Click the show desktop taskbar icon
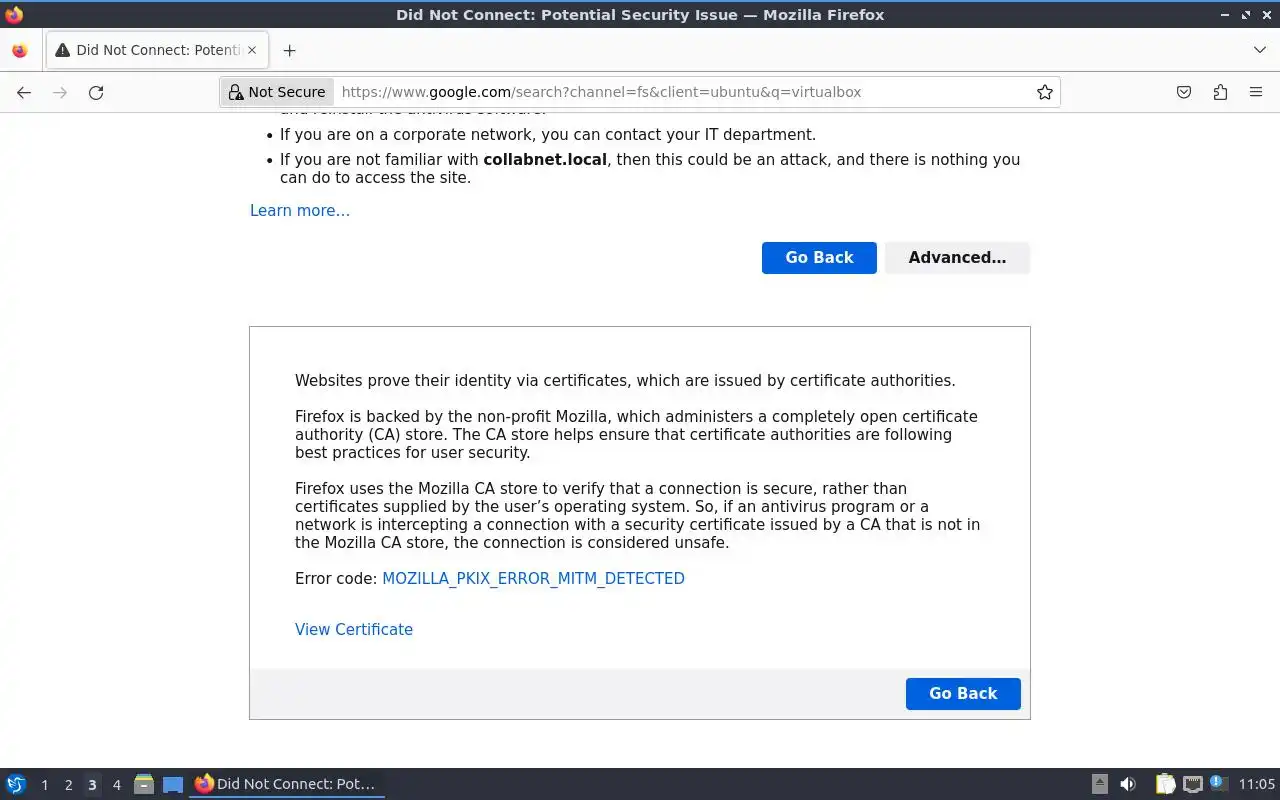The width and height of the screenshot is (1280, 800). pos(173,784)
